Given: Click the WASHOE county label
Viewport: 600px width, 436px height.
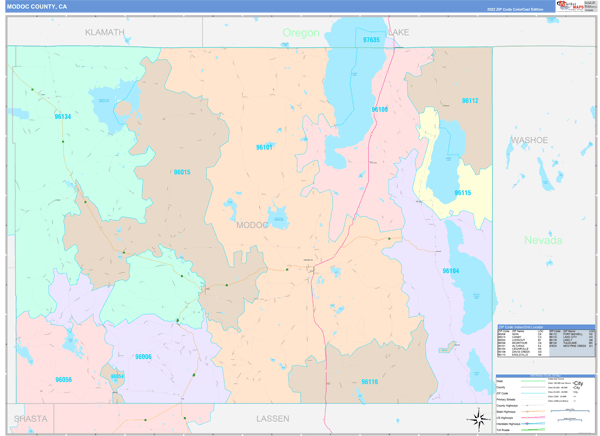Looking at the screenshot, I should (x=529, y=139).
